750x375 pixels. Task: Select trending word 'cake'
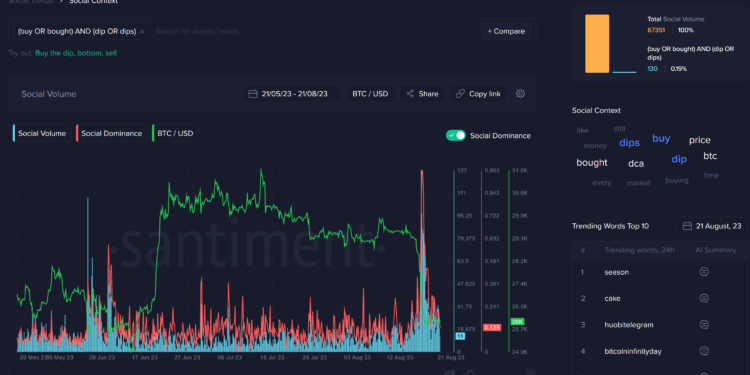(x=612, y=298)
